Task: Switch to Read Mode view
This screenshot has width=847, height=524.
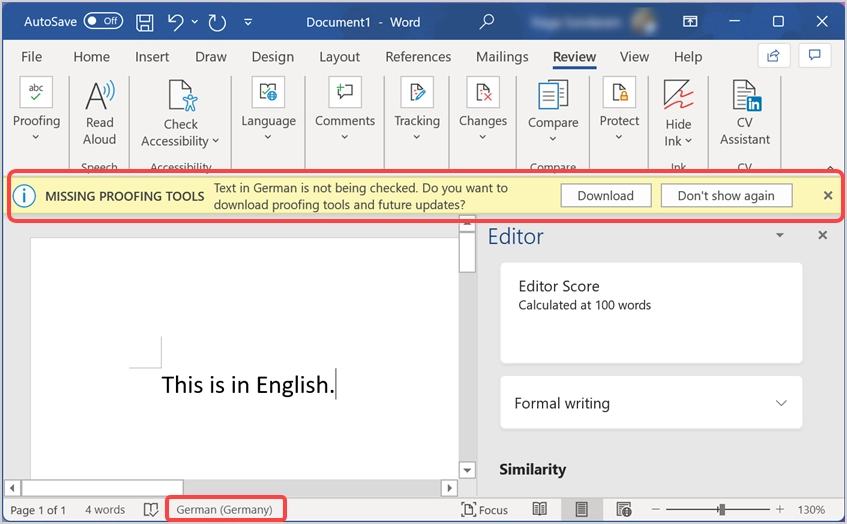Action: pos(540,509)
